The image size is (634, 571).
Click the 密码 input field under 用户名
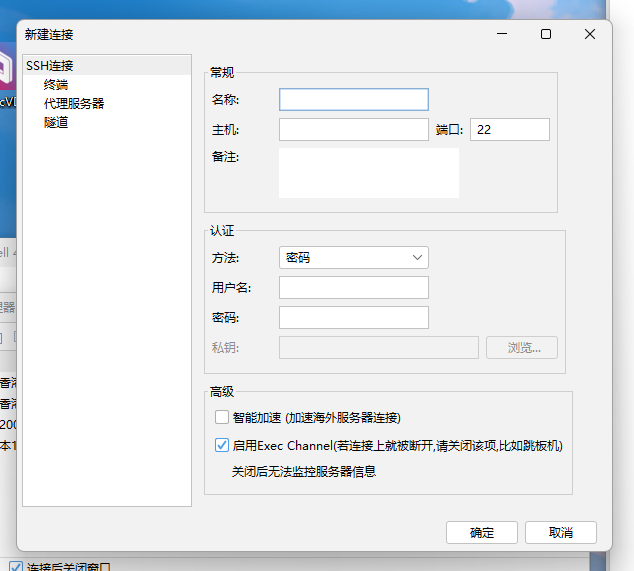pos(353,318)
